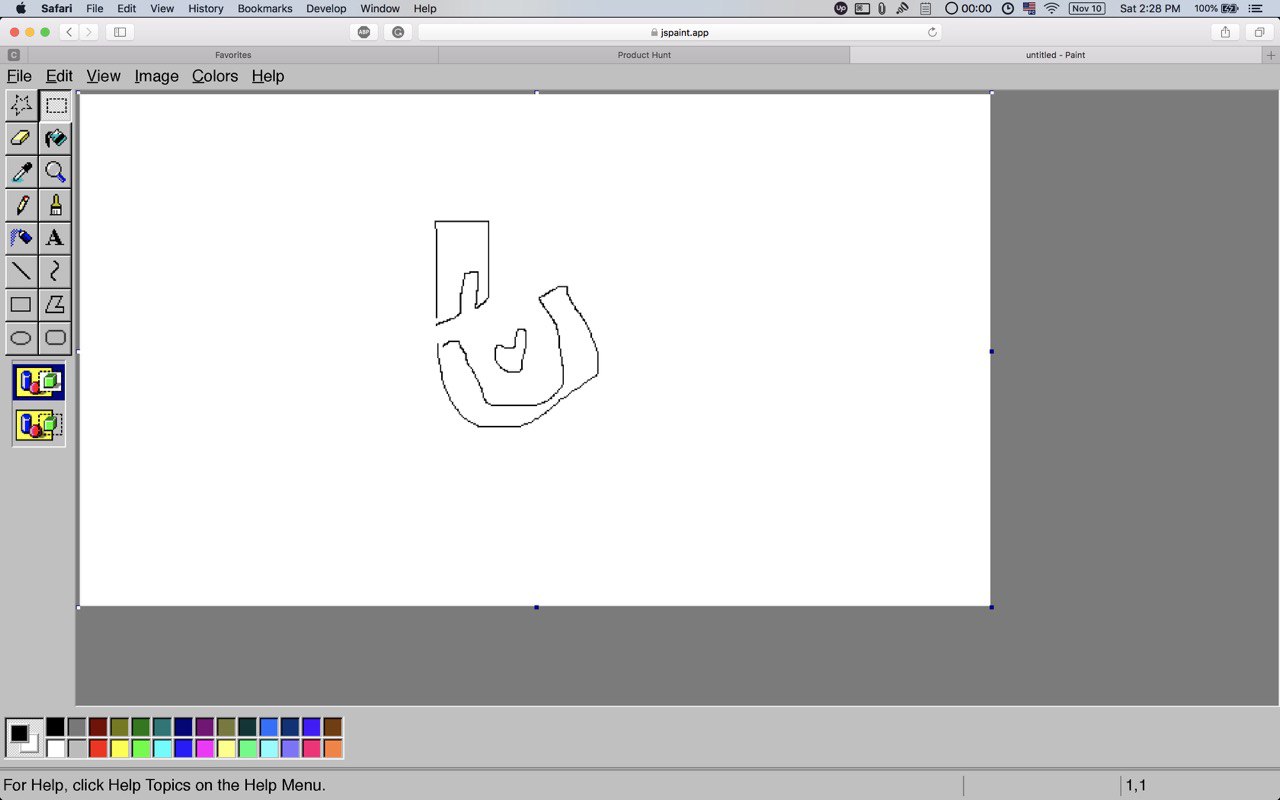Screen dimensions: 1280x800
Task: Select the bright yellow palette color
Action: (119, 748)
